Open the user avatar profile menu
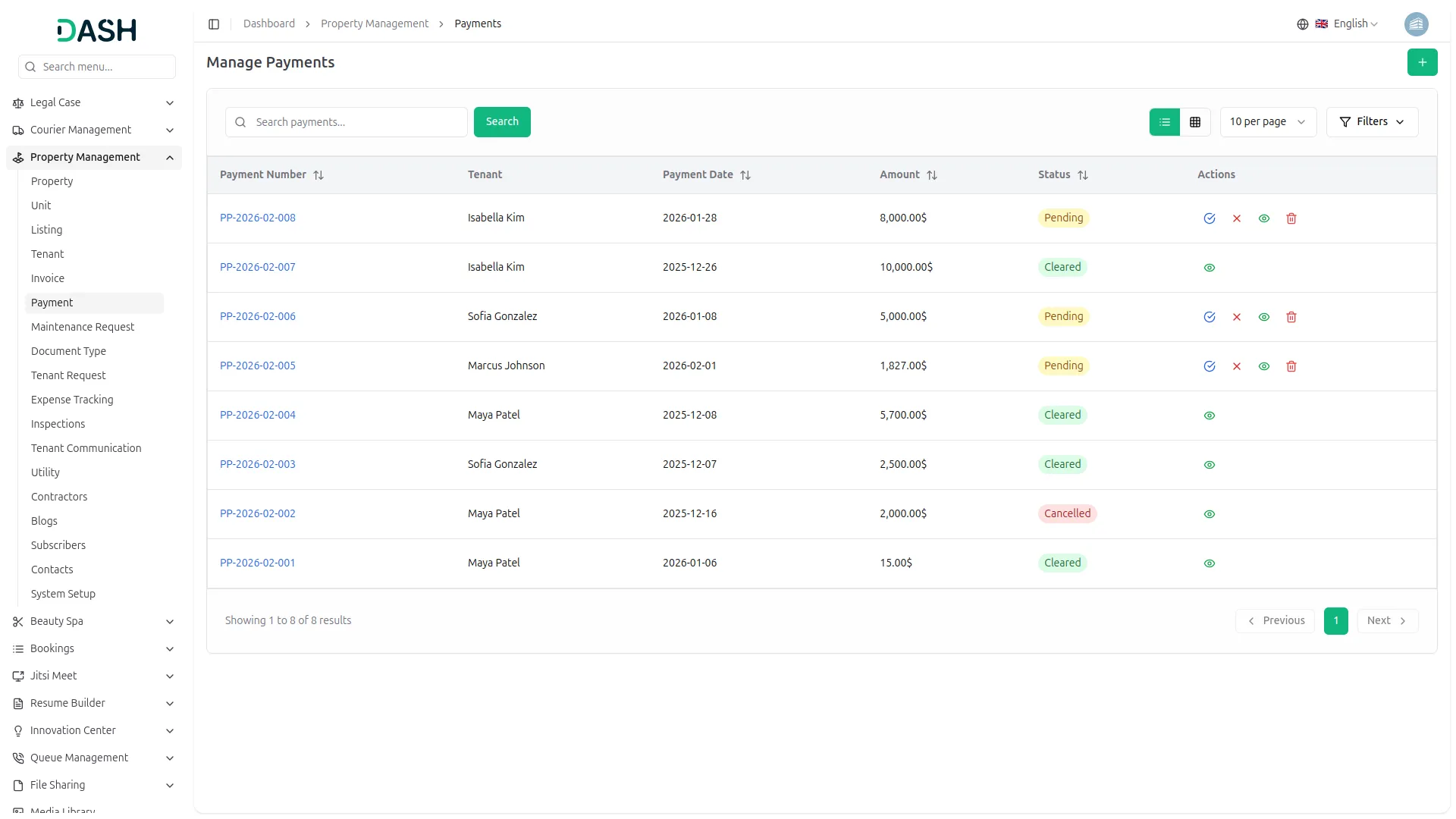 coord(1416,24)
